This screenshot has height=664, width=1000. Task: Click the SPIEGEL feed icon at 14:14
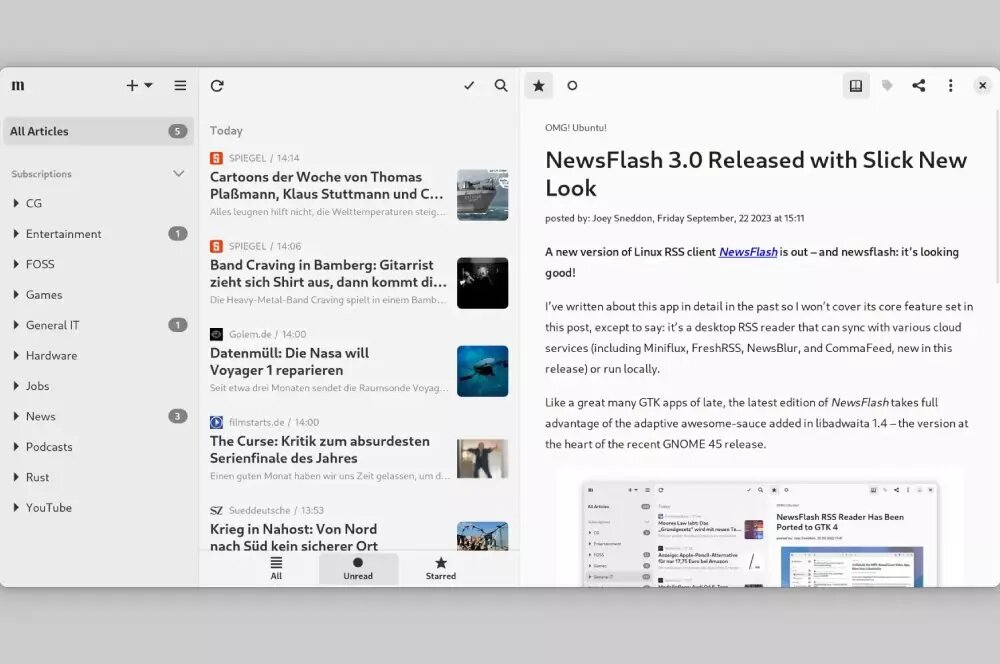(216, 158)
